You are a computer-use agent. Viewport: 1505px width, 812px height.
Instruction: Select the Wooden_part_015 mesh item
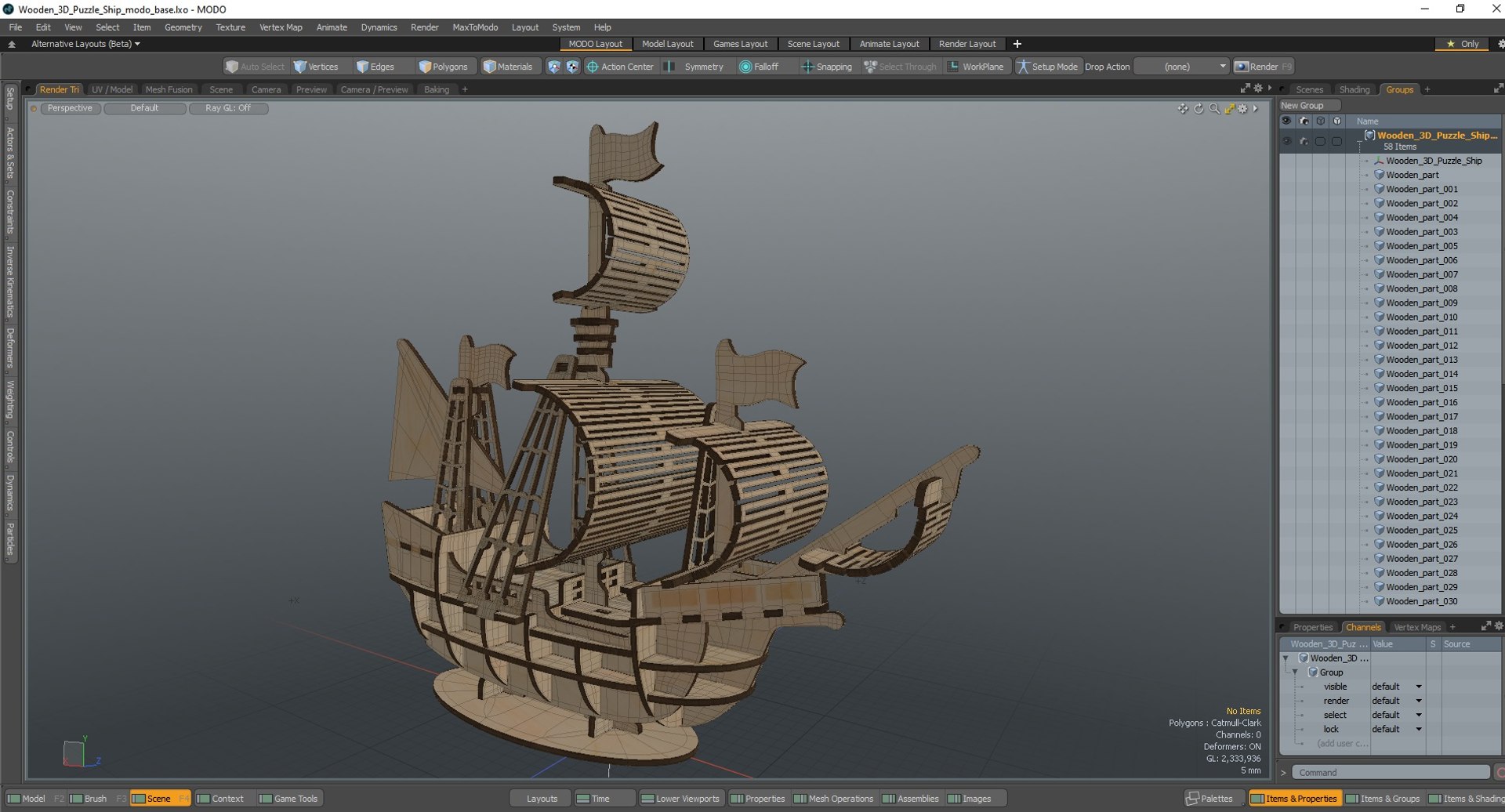1421,388
